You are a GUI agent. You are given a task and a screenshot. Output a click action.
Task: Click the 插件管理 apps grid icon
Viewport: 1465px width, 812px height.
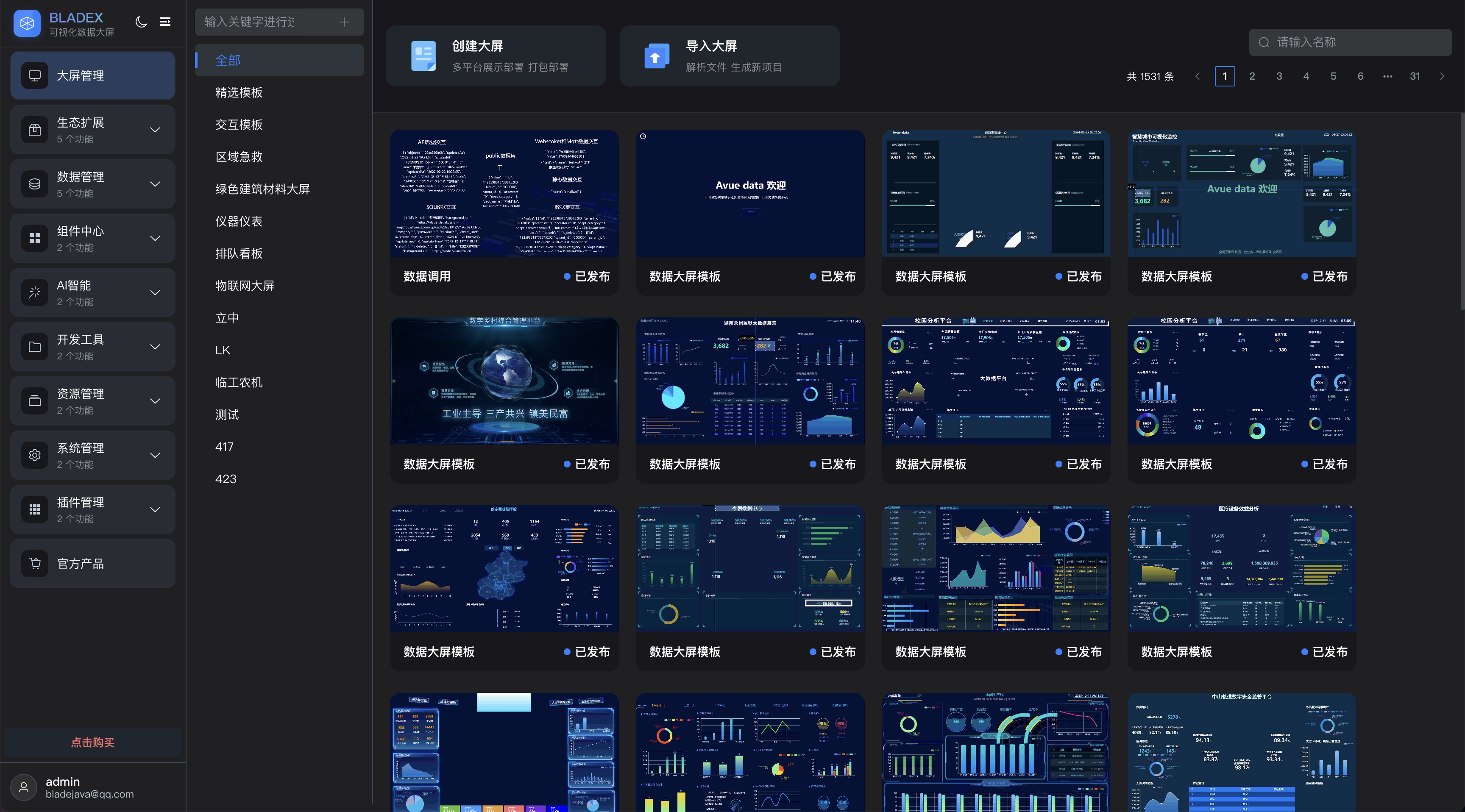[x=35, y=509]
